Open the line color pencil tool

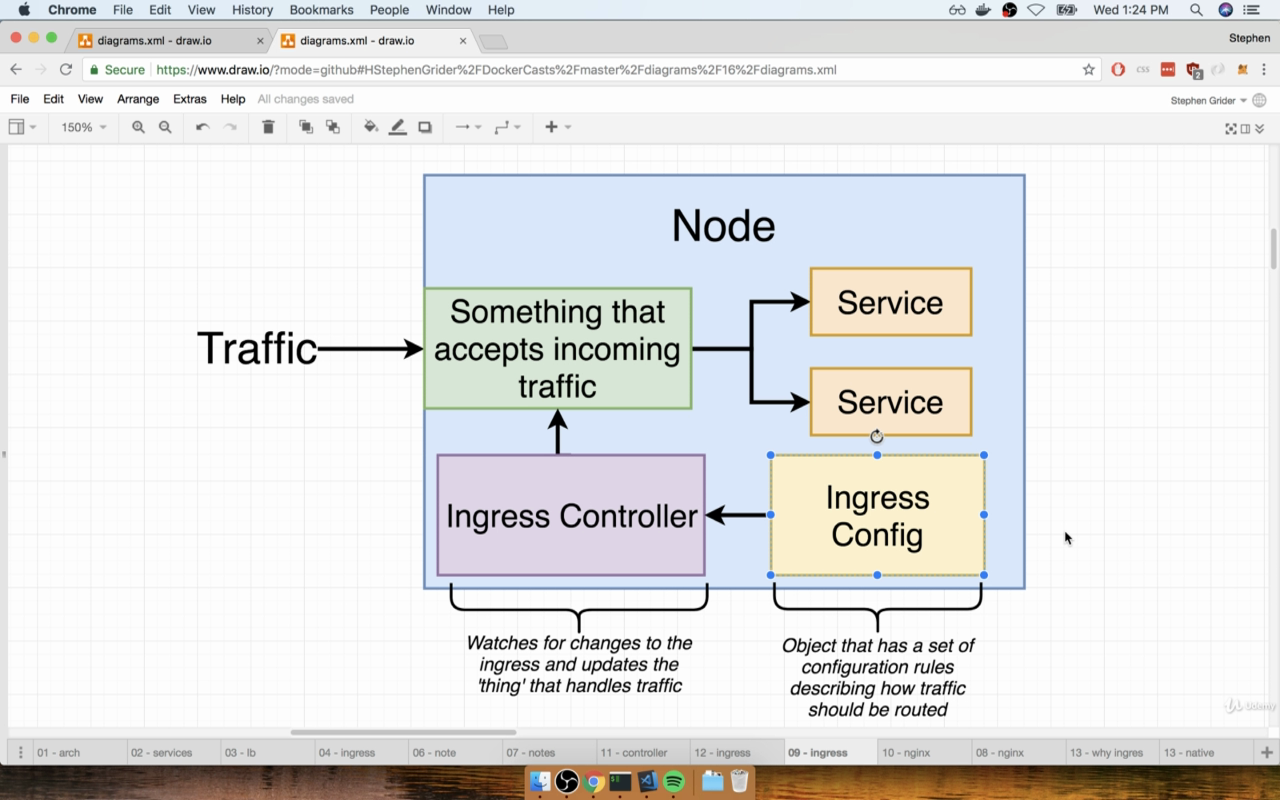pyautogui.click(x=398, y=127)
